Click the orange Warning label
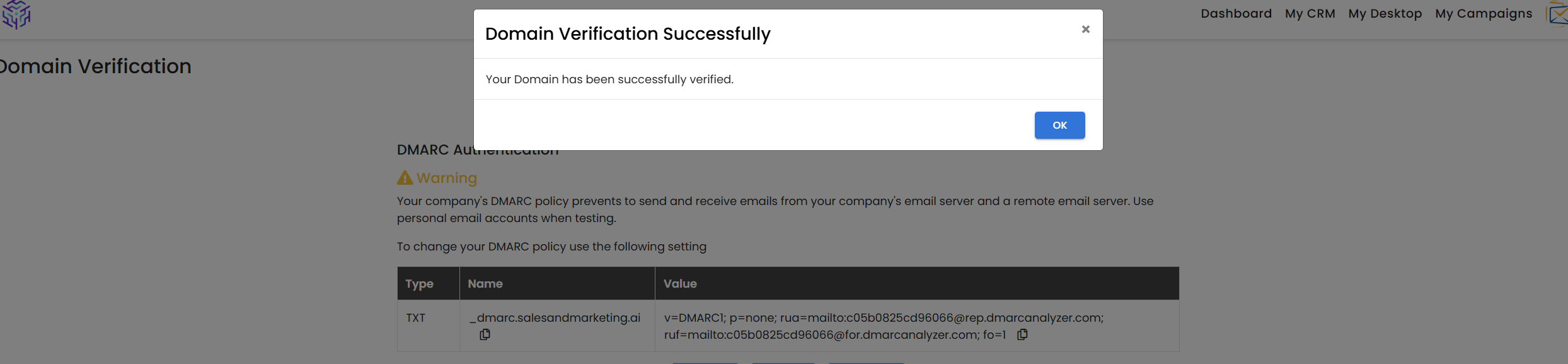 447,178
